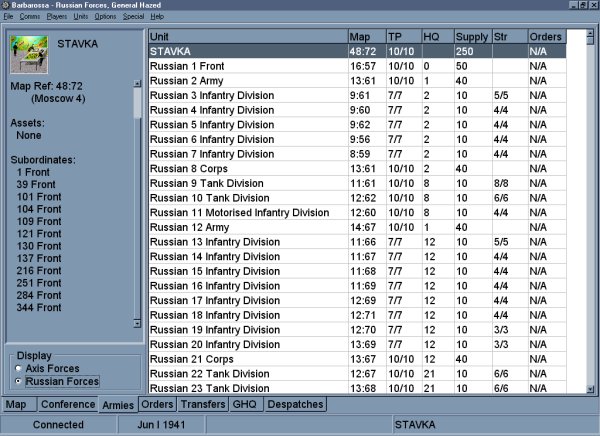Open the Players menu

pyautogui.click(x=57, y=16)
